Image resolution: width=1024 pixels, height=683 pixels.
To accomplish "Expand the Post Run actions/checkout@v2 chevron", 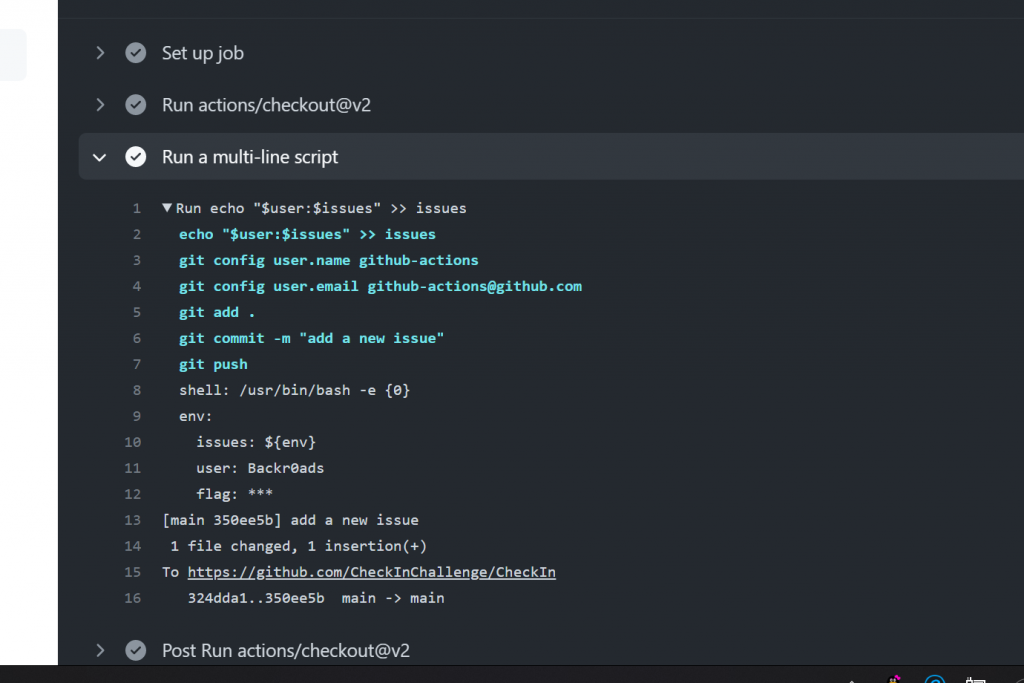I will tap(100, 651).
